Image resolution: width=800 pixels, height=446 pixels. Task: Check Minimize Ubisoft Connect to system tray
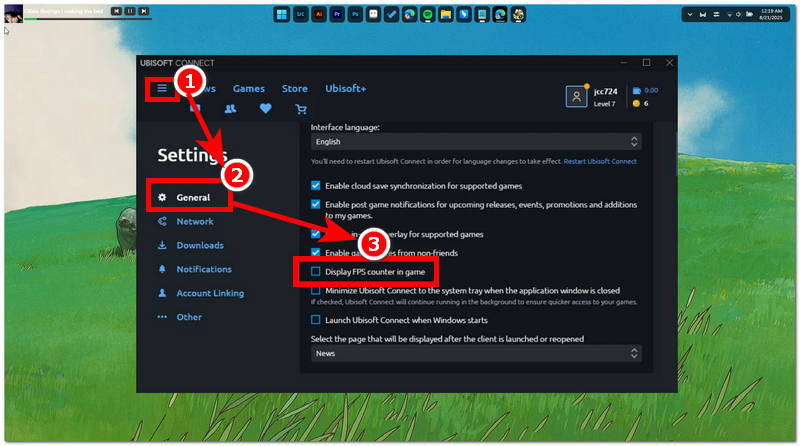click(316, 290)
